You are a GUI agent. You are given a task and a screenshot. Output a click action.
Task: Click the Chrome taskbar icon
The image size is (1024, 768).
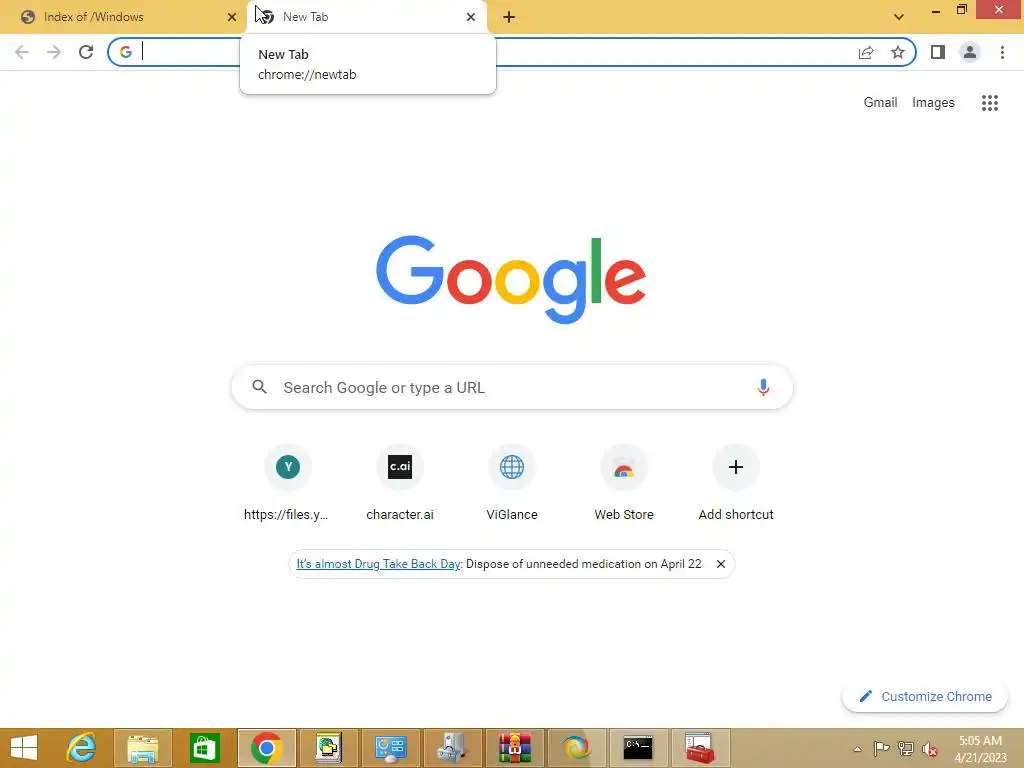point(266,748)
